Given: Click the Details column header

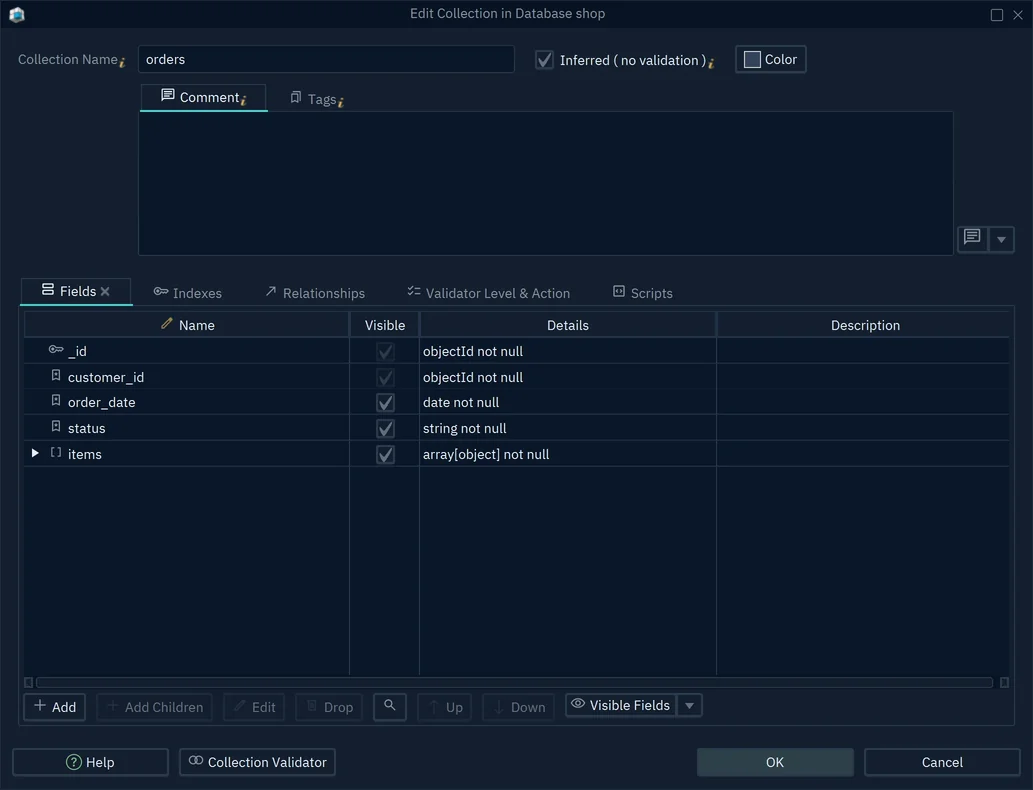Looking at the screenshot, I should [567, 325].
